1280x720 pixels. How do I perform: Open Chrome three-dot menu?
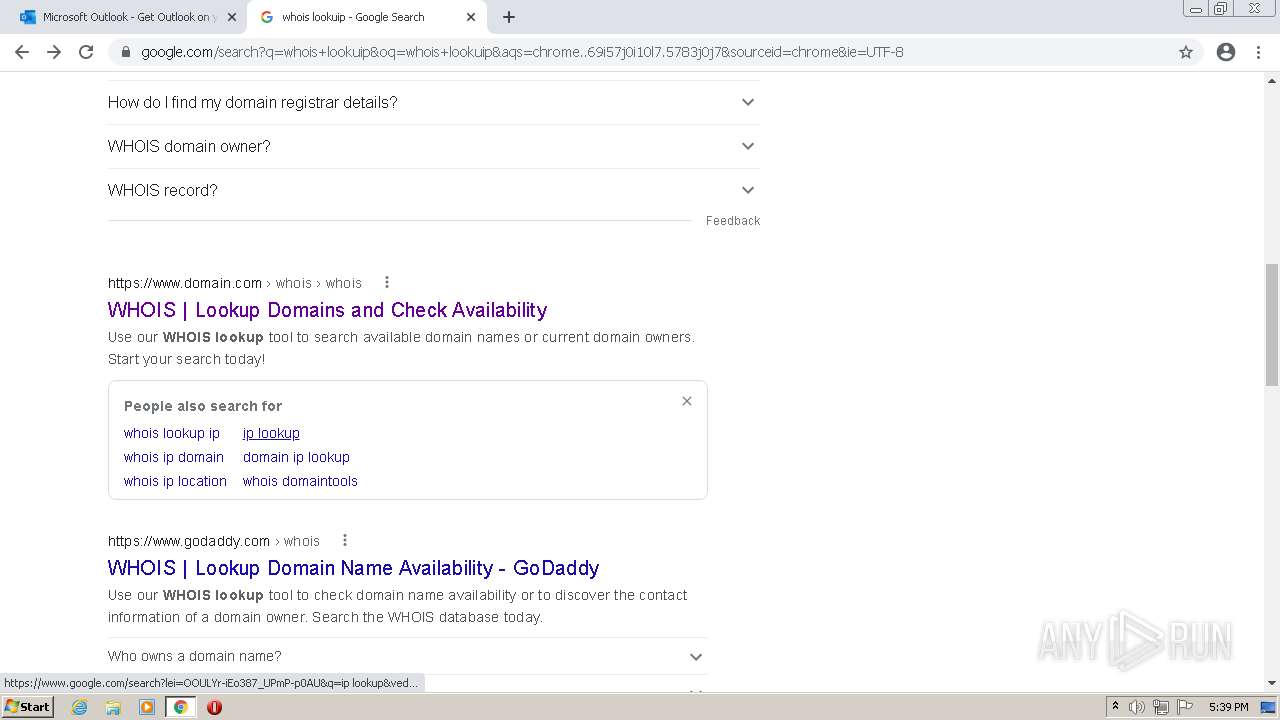coord(1258,52)
